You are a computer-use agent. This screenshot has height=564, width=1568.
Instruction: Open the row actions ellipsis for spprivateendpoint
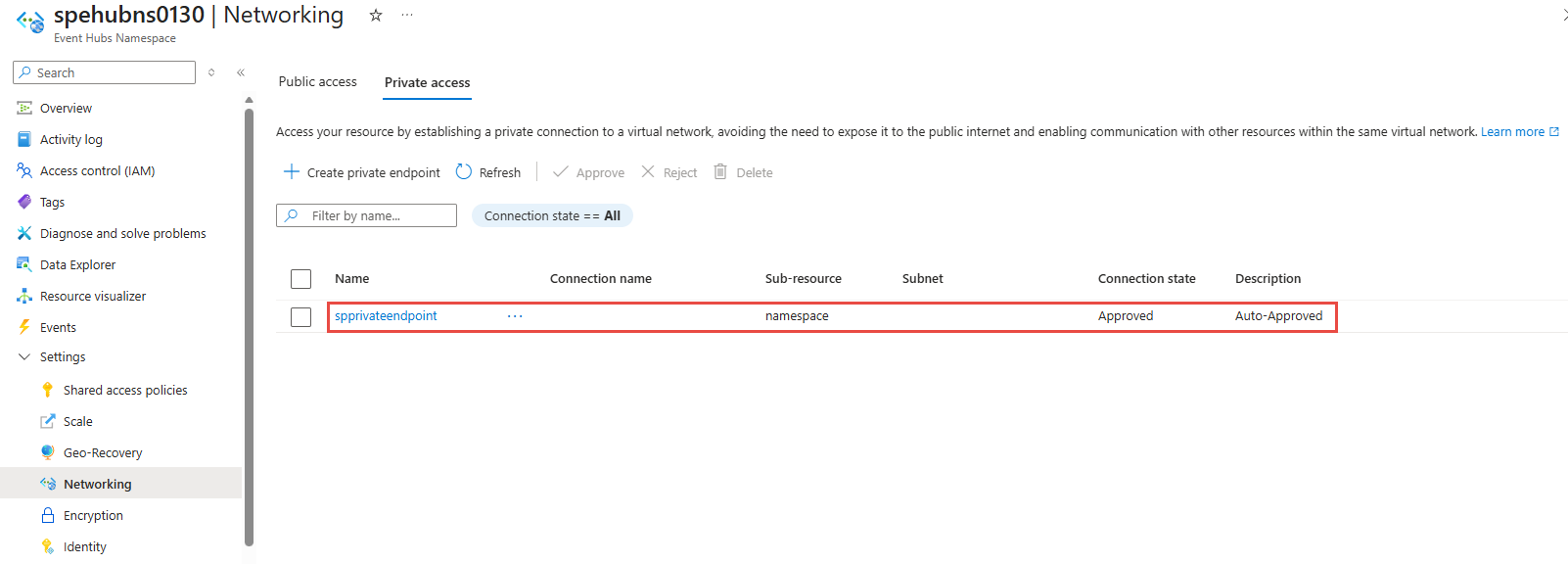click(515, 316)
